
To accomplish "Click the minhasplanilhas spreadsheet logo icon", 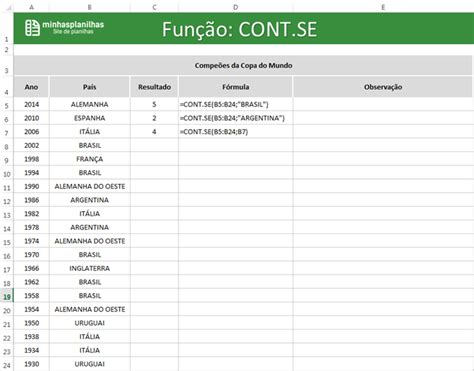I will [x=32, y=28].
